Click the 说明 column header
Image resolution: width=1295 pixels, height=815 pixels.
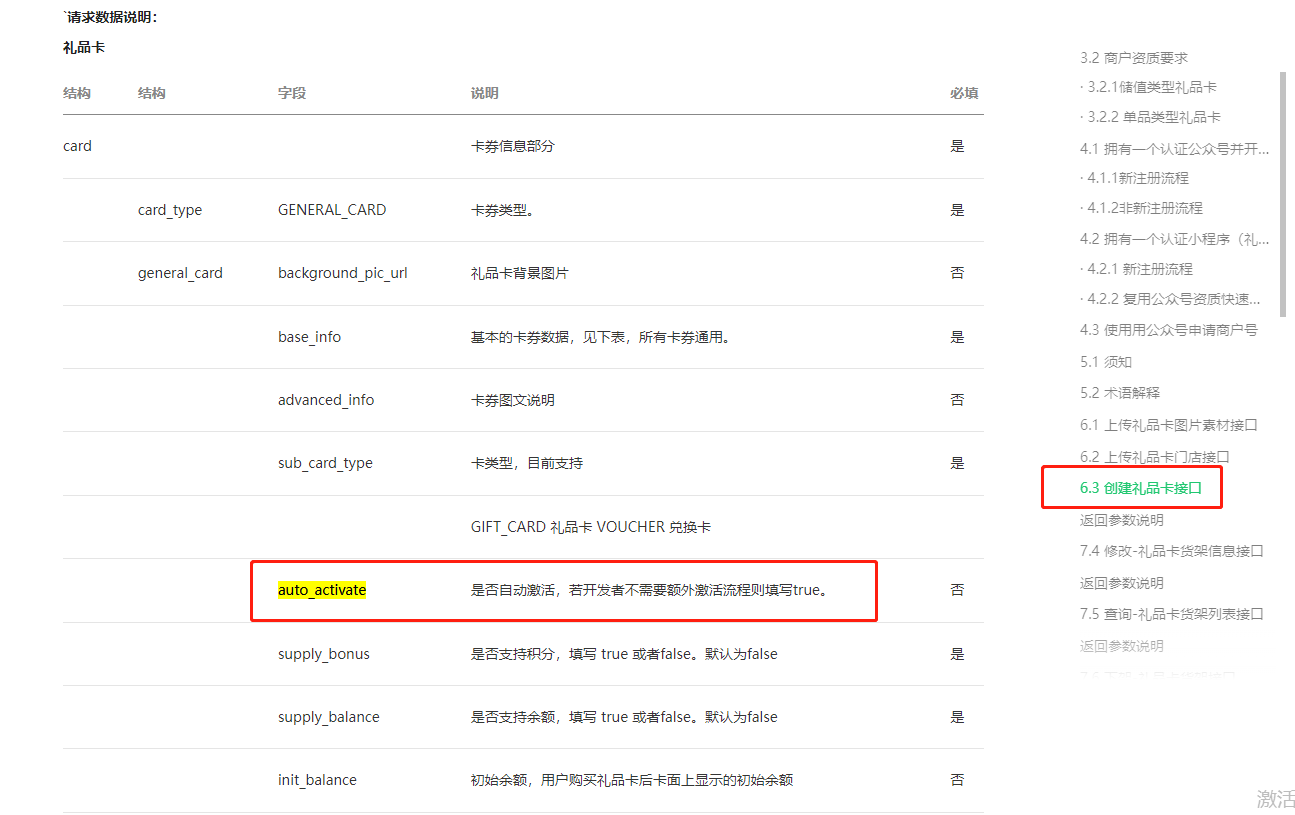pos(485,93)
